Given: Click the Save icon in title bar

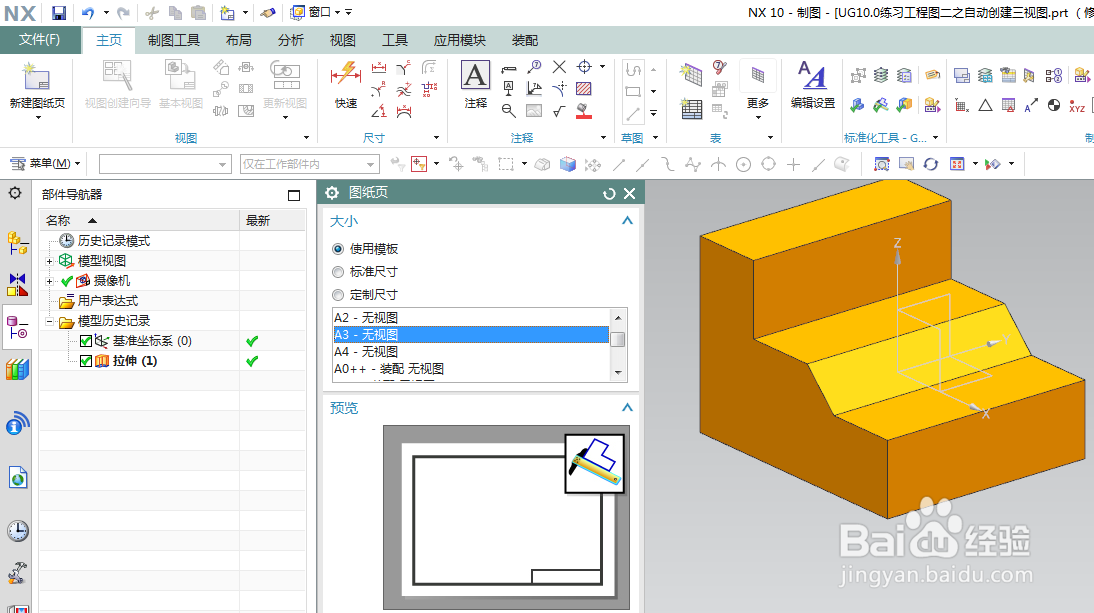Looking at the screenshot, I should coord(59,13).
